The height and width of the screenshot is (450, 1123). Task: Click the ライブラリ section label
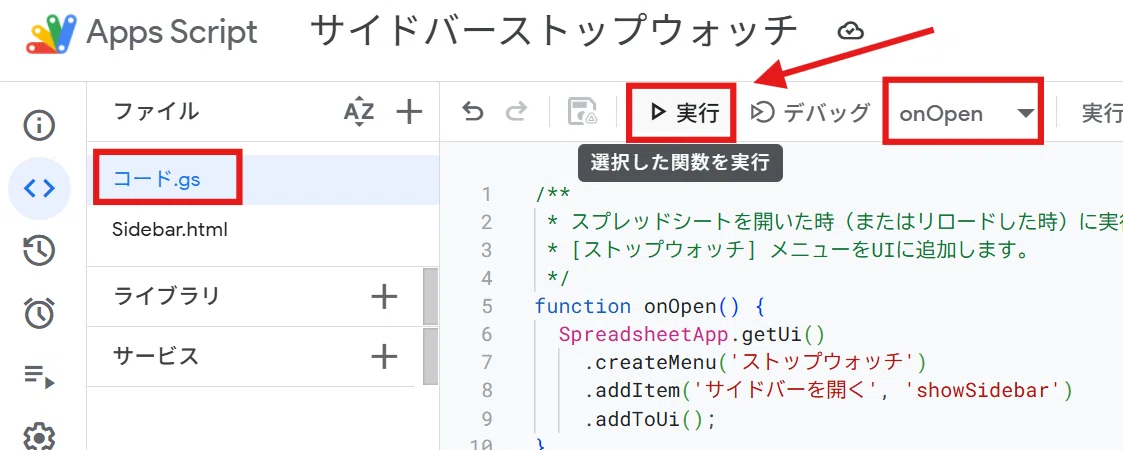pyautogui.click(x=166, y=296)
